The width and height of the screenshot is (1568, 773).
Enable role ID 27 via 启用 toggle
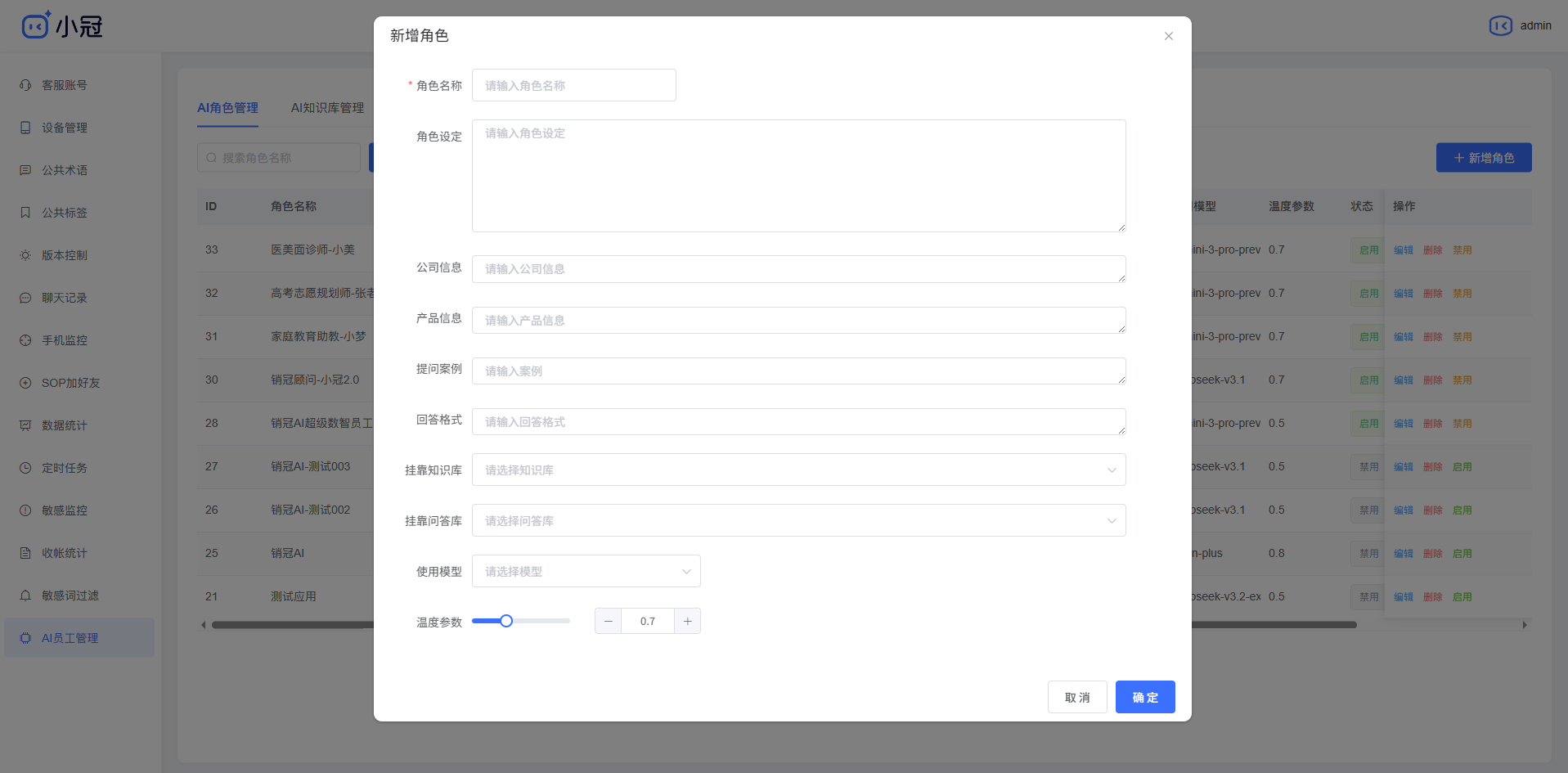point(1462,466)
